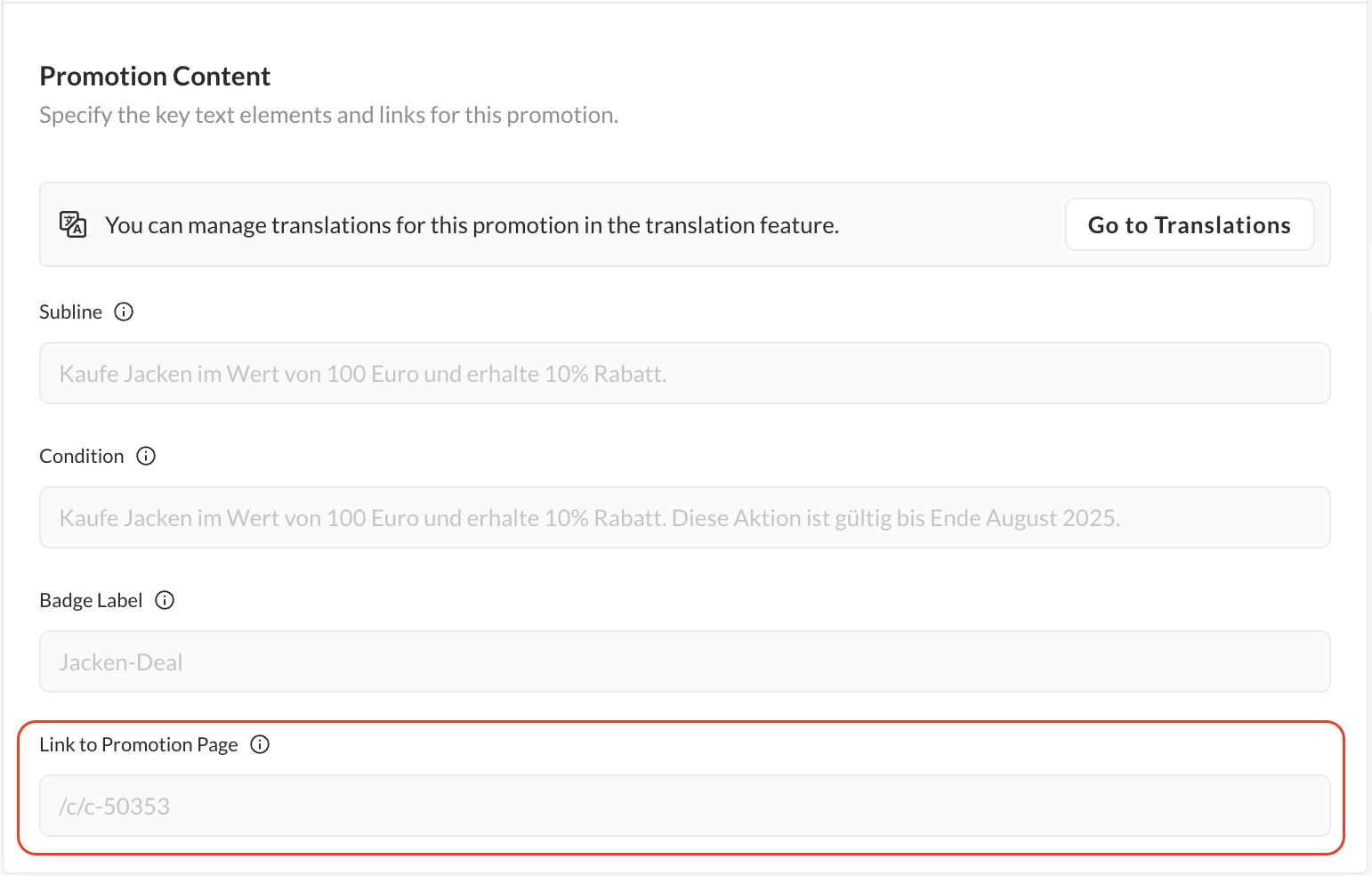Viewport: 1372px width, 876px height.
Task: Select the Badge Label input with Jacken-Deal placeholder
Action: 684,662
